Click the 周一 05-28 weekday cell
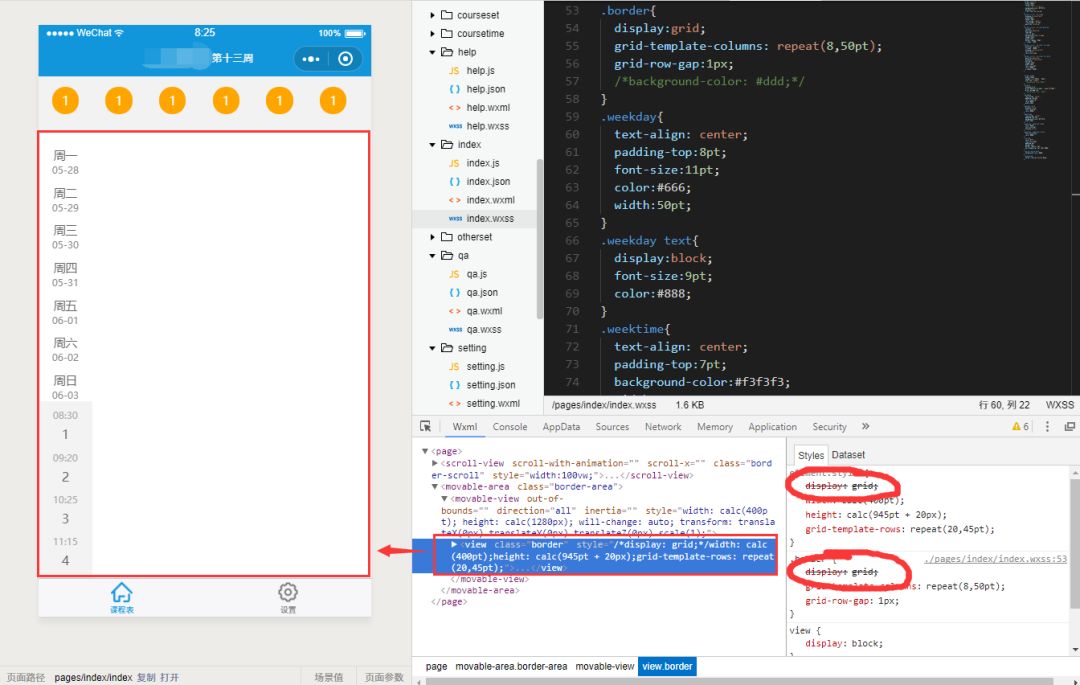The image size is (1080, 685). click(x=65, y=162)
